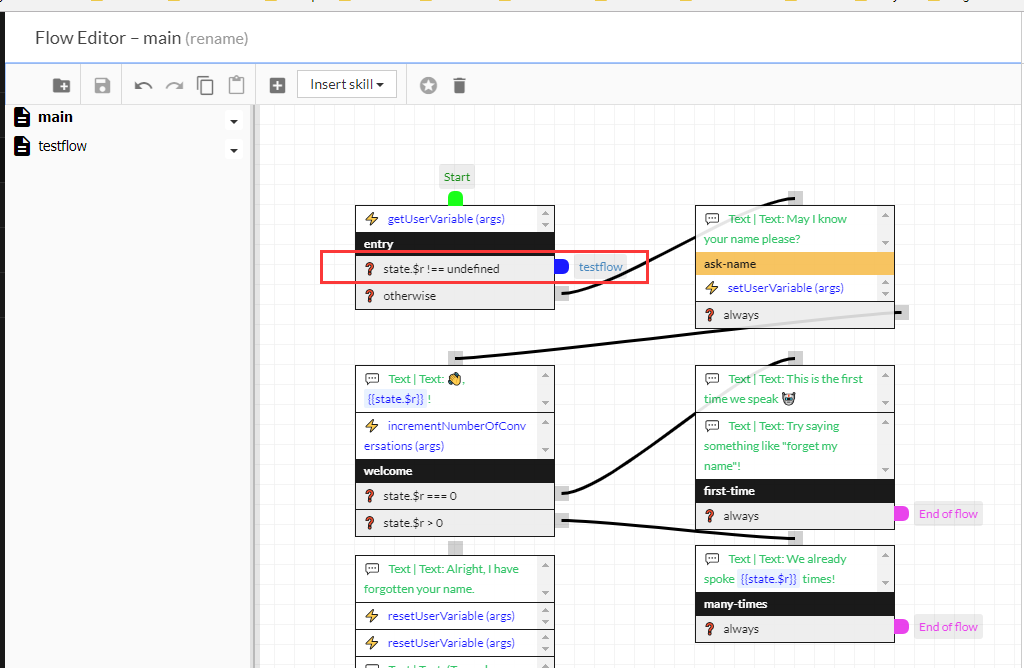This screenshot has height=668, width=1024.
Task: Delete selection with the trash icon
Action: point(458,85)
